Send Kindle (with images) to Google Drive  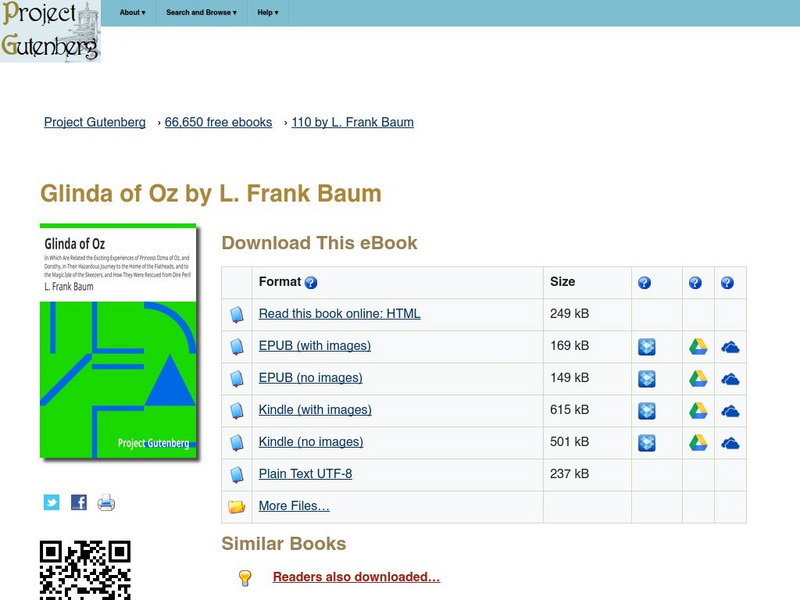coord(698,411)
